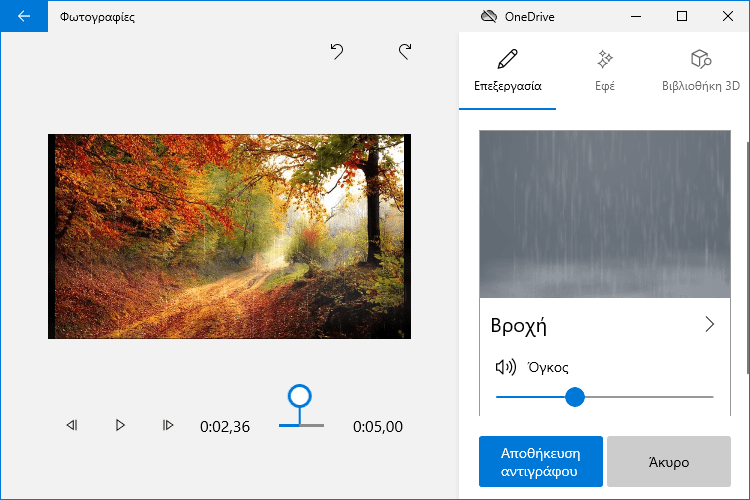Adjust the Όγκος volume slider handle

tap(574, 397)
